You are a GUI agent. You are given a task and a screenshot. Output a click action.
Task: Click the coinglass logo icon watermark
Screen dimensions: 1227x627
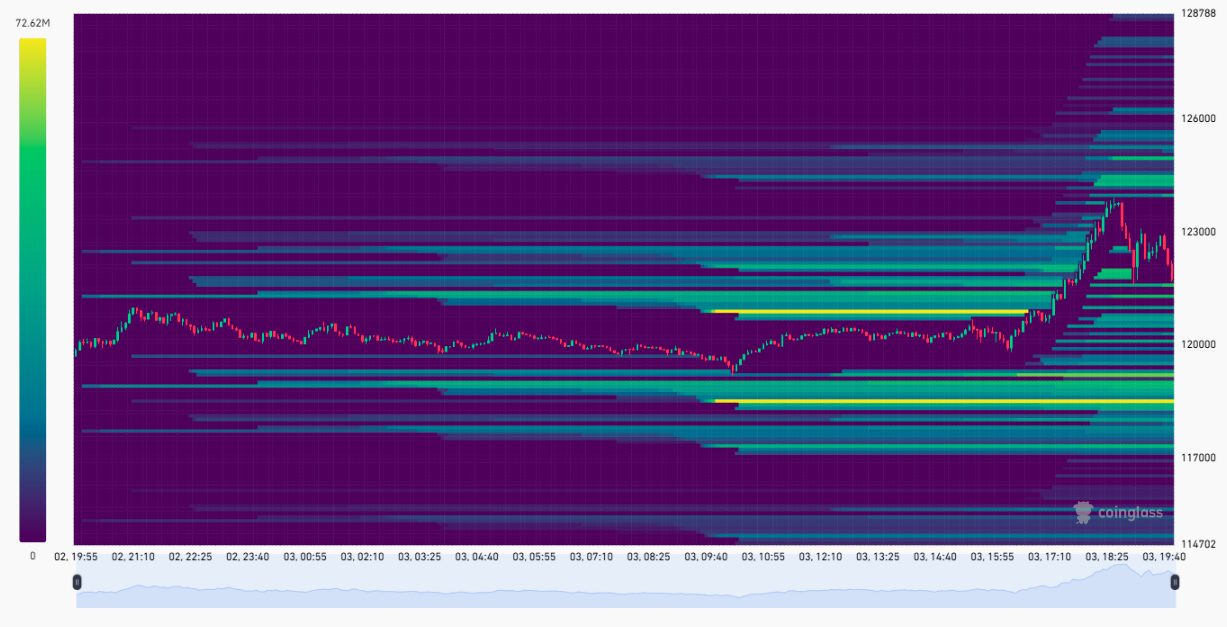(x=1083, y=512)
